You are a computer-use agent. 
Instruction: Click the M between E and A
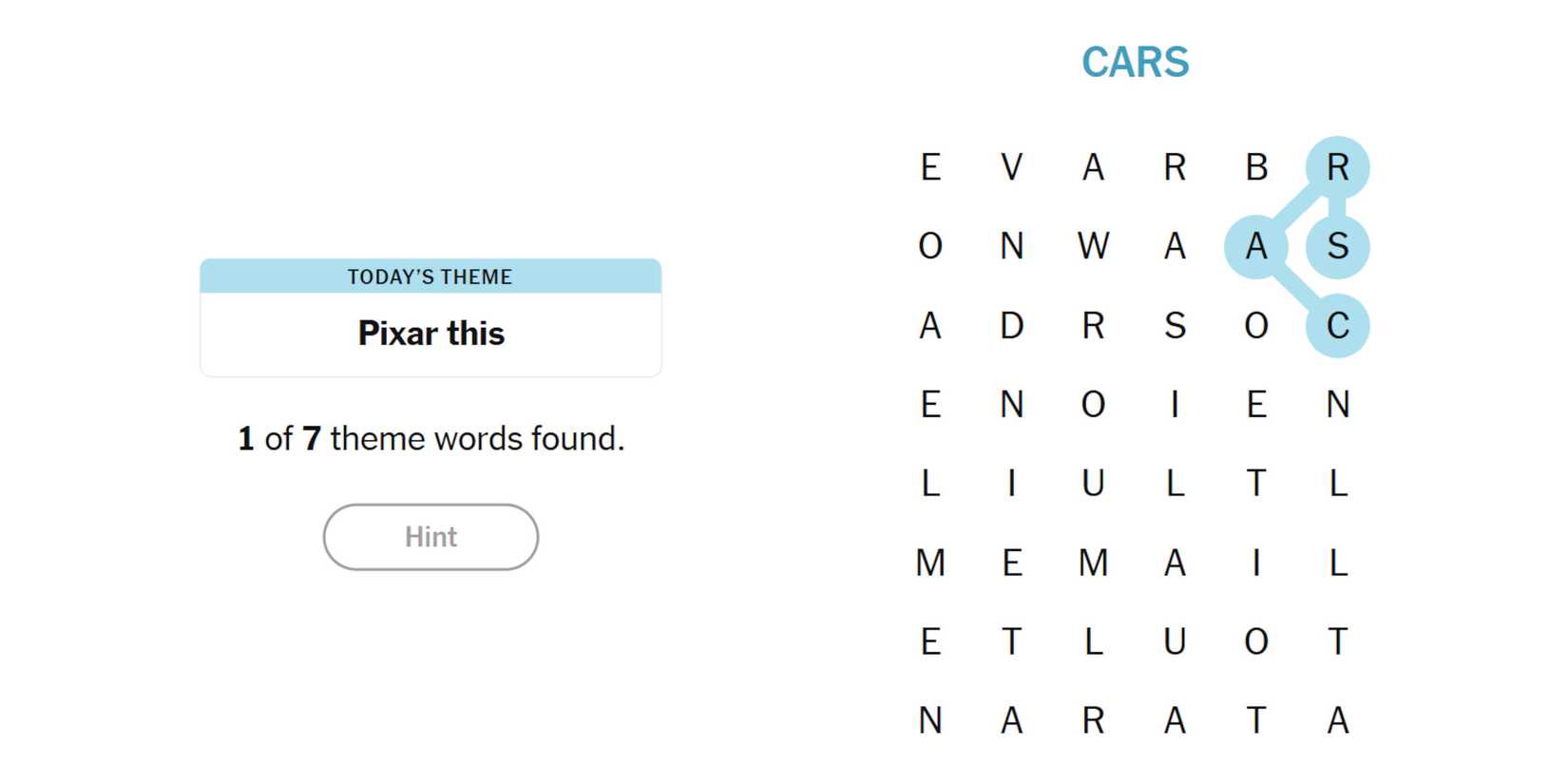point(1093,563)
